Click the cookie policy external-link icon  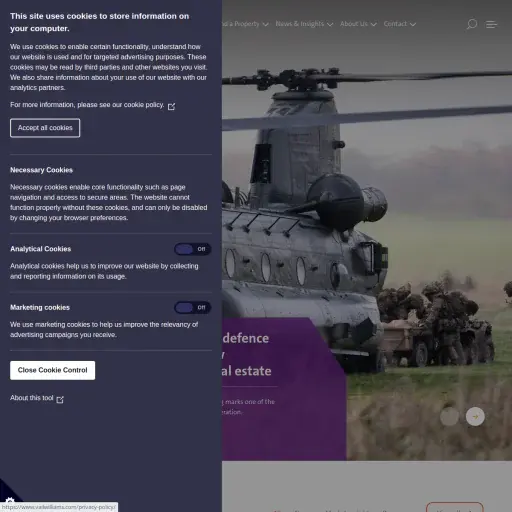(171, 106)
